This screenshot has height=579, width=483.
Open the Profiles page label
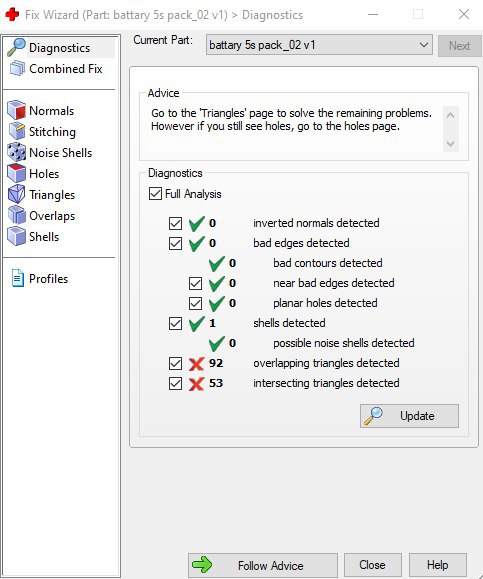click(x=48, y=279)
